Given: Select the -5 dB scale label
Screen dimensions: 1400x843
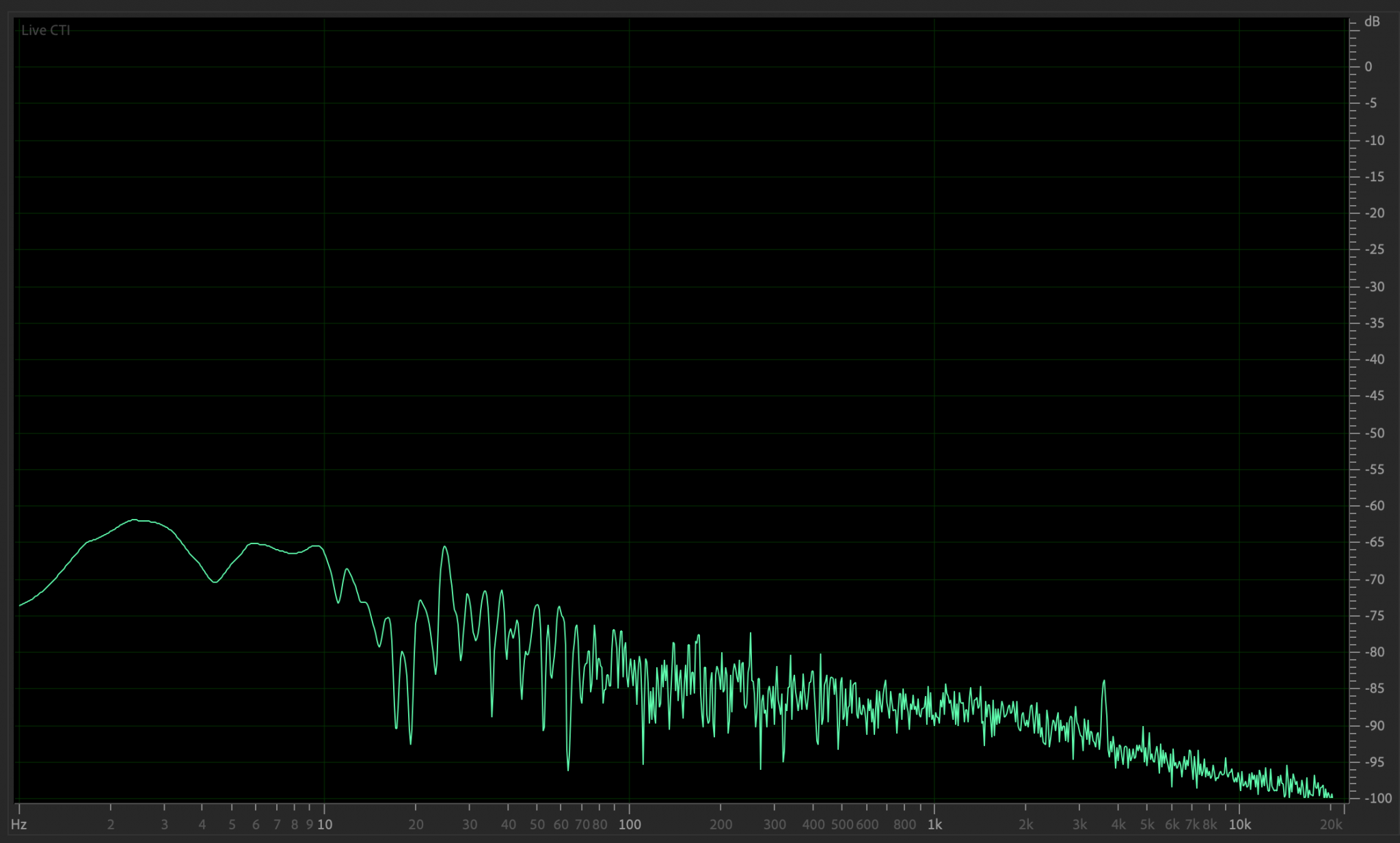Looking at the screenshot, I should coord(1371,103).
